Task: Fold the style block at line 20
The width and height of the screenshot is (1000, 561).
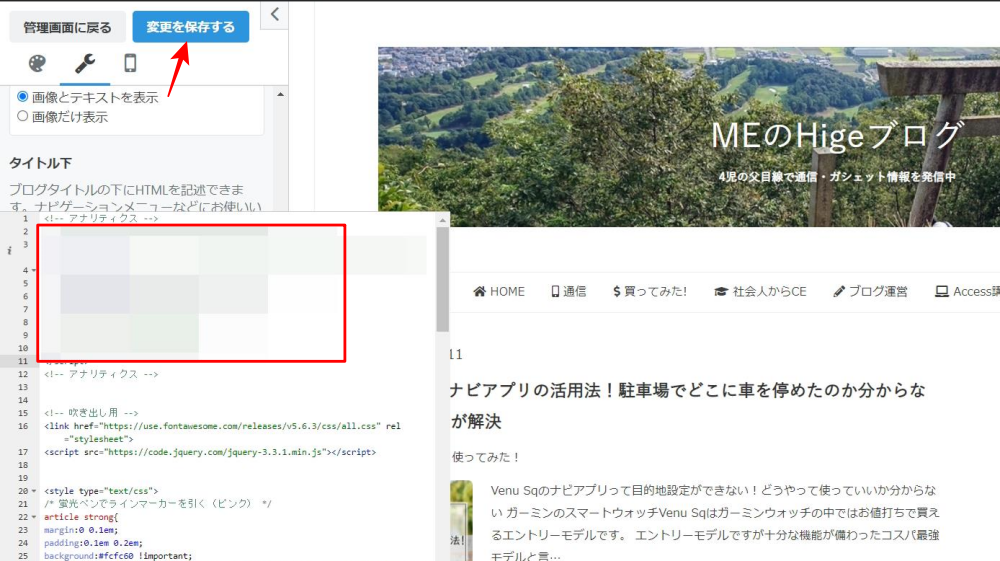Action: point(34,491)
